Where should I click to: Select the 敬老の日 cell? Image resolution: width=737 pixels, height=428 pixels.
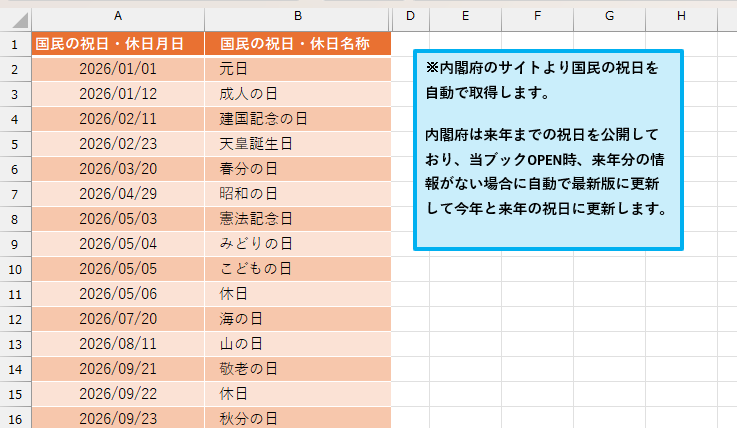(x=298, y=369)
